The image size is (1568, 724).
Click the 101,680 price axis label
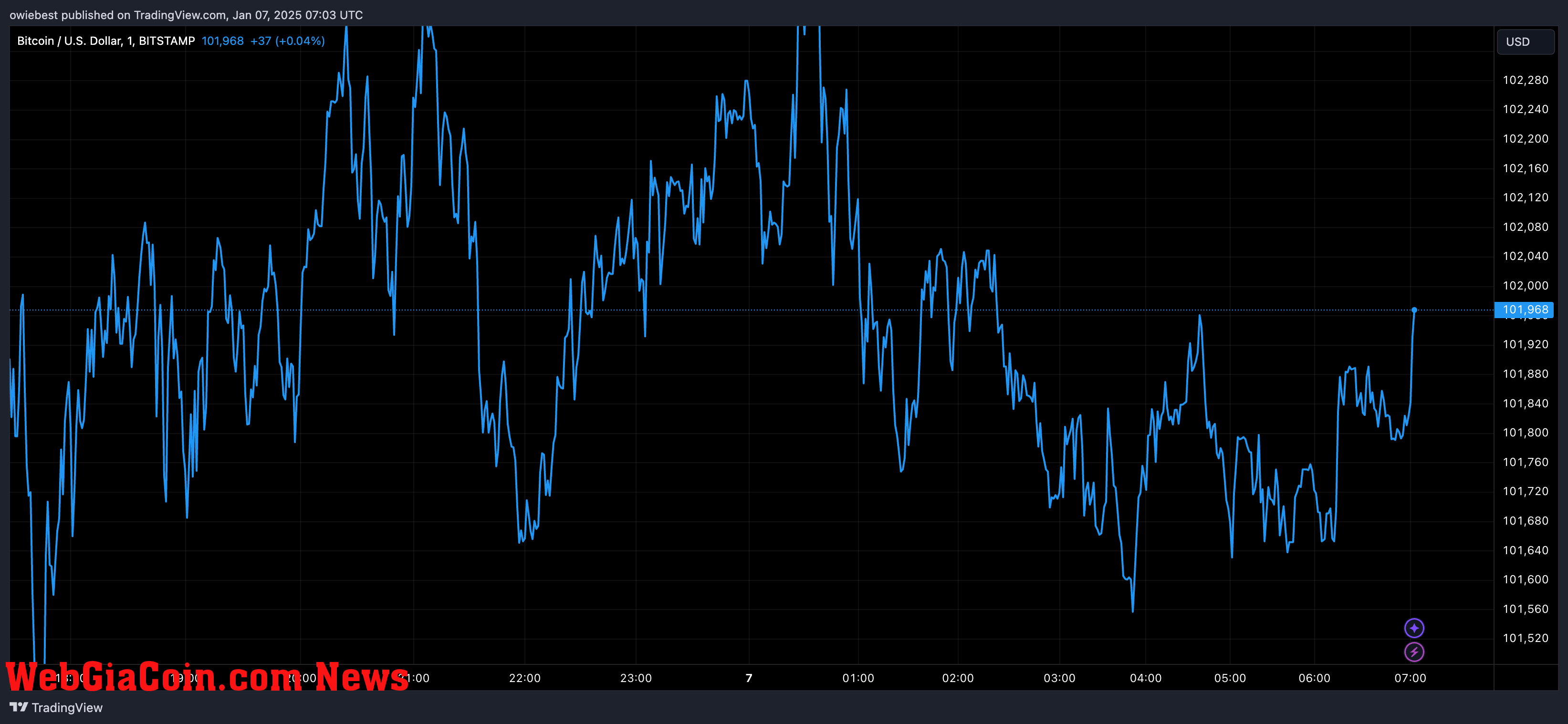(x=1526, y=521)
